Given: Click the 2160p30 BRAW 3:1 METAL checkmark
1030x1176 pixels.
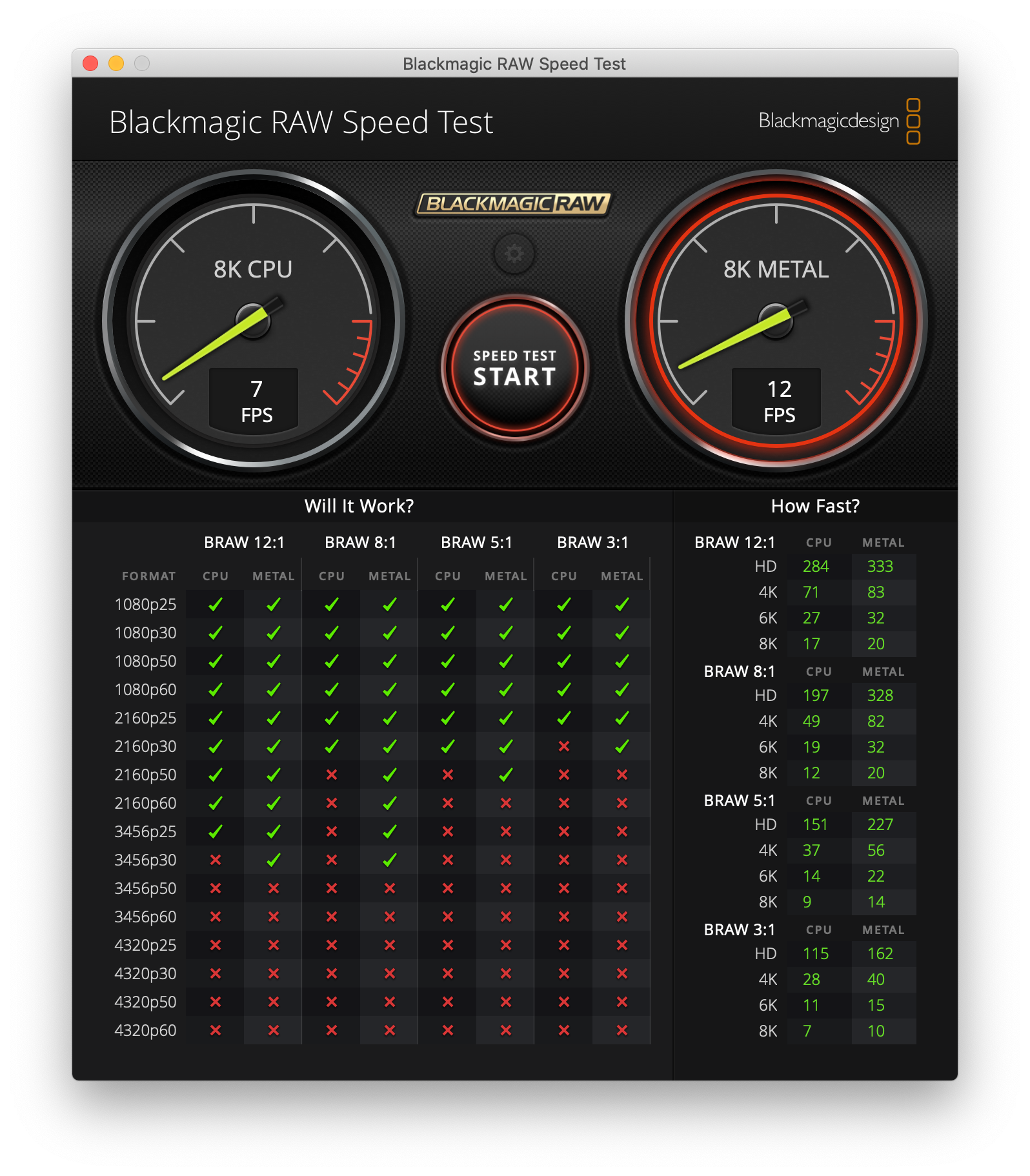Looking at the screenshot, I should (x=622, y=747).
